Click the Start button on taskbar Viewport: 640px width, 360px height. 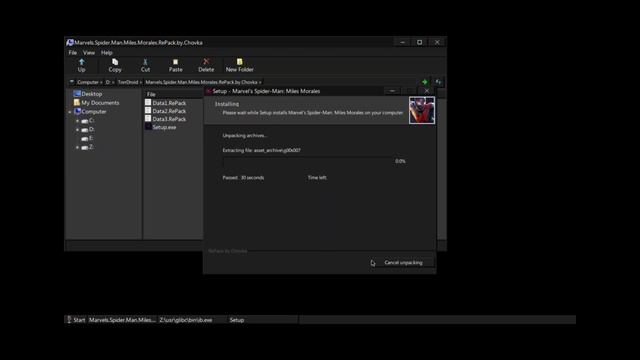pos(76,320)
